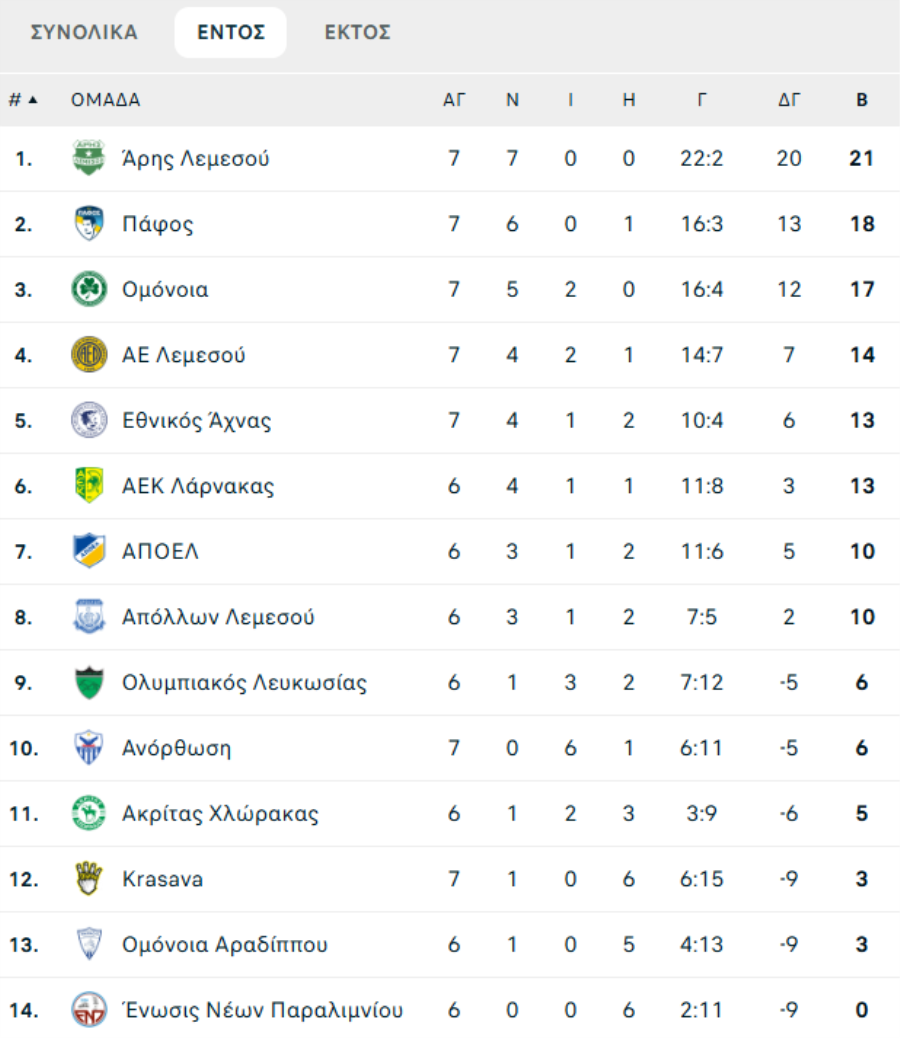The height and width of the screenshot is (1038, 900).
Task: Switch to the ΣΥΝΟΛΙΚΑ tab
Action: coord(84,33)
